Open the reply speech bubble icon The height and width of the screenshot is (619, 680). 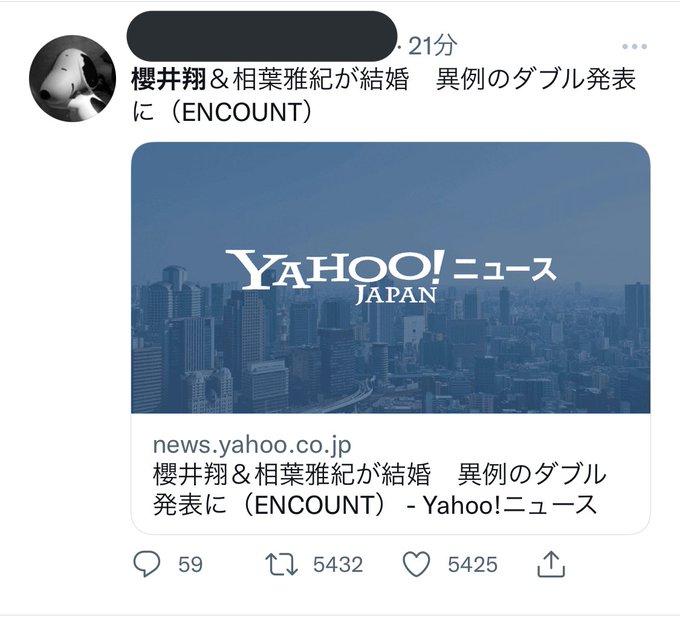pyautogui.click(x=147, y=563)
